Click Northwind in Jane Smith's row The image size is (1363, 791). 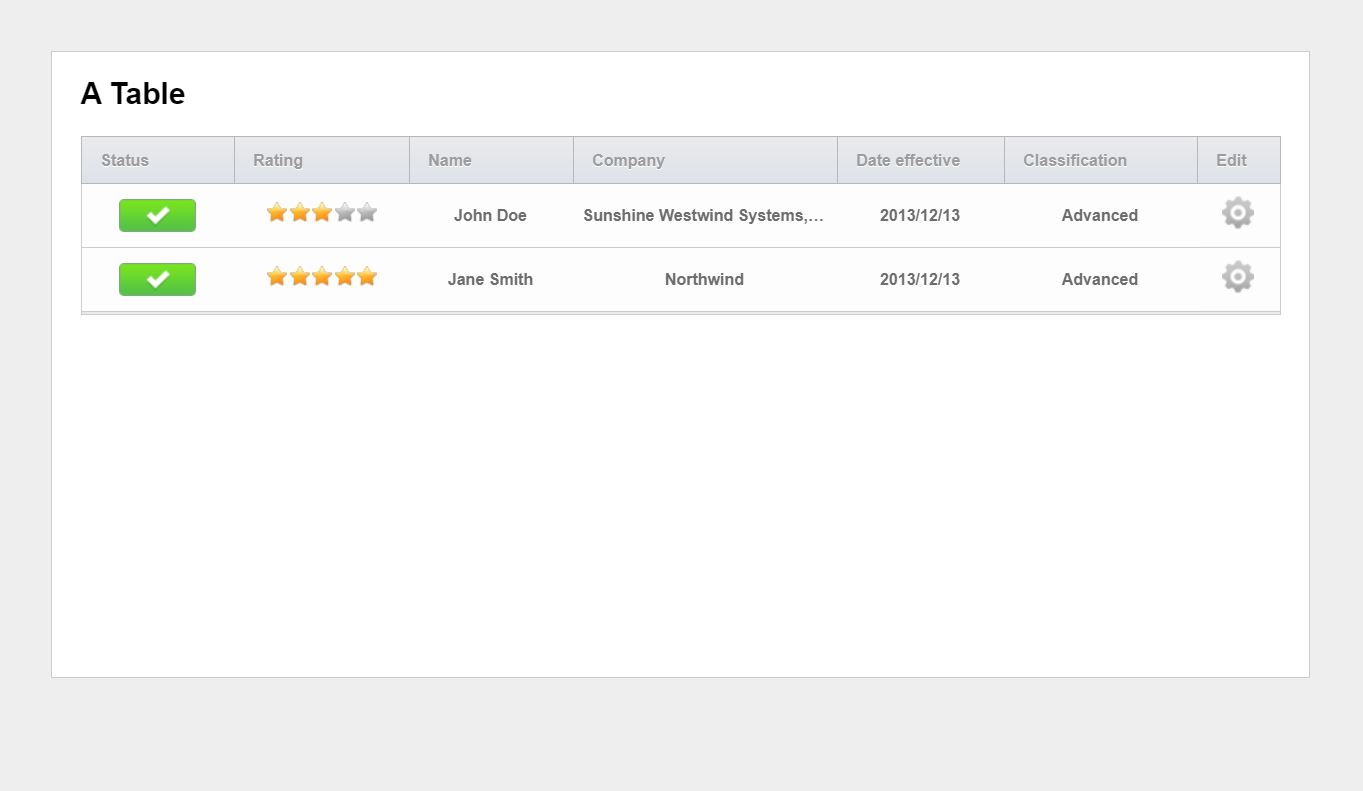point(704,279)
